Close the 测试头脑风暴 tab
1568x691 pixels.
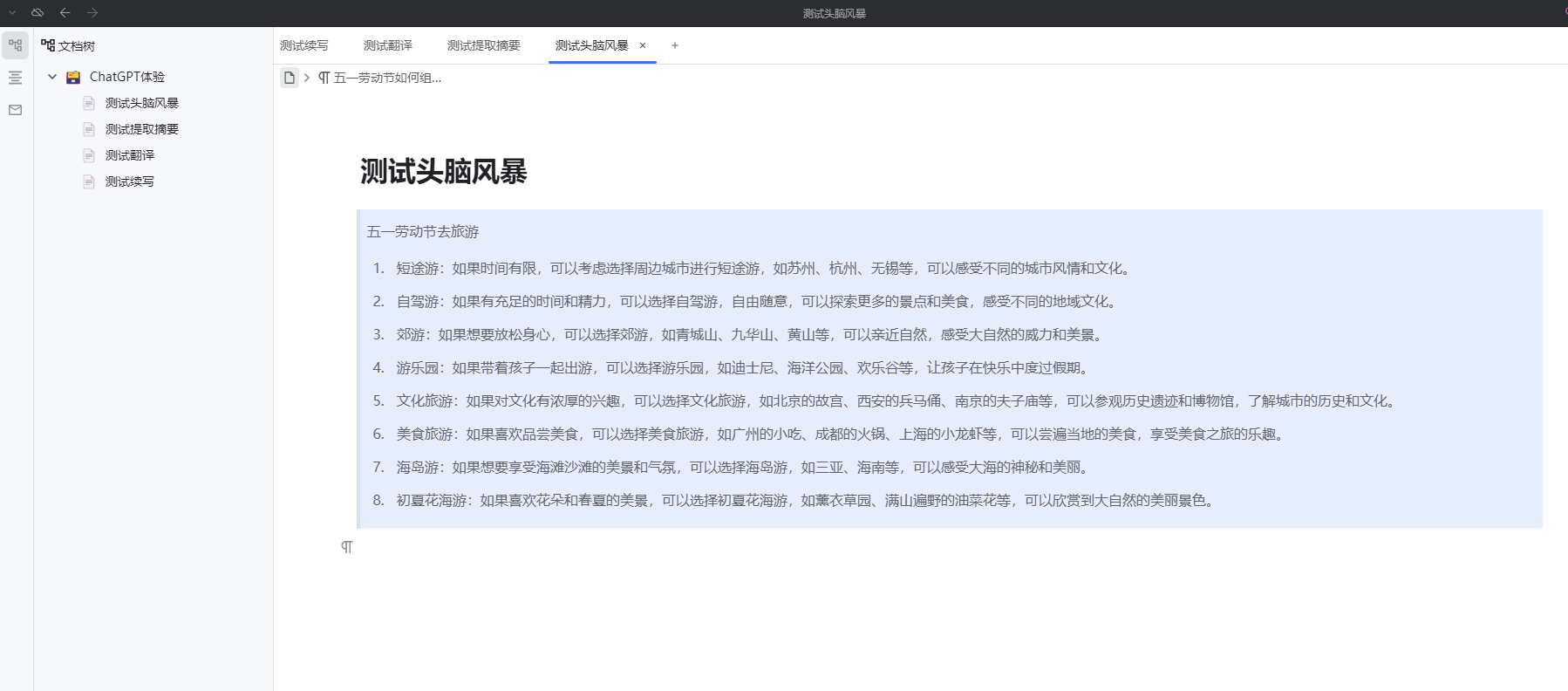click(x=643, y=45)
